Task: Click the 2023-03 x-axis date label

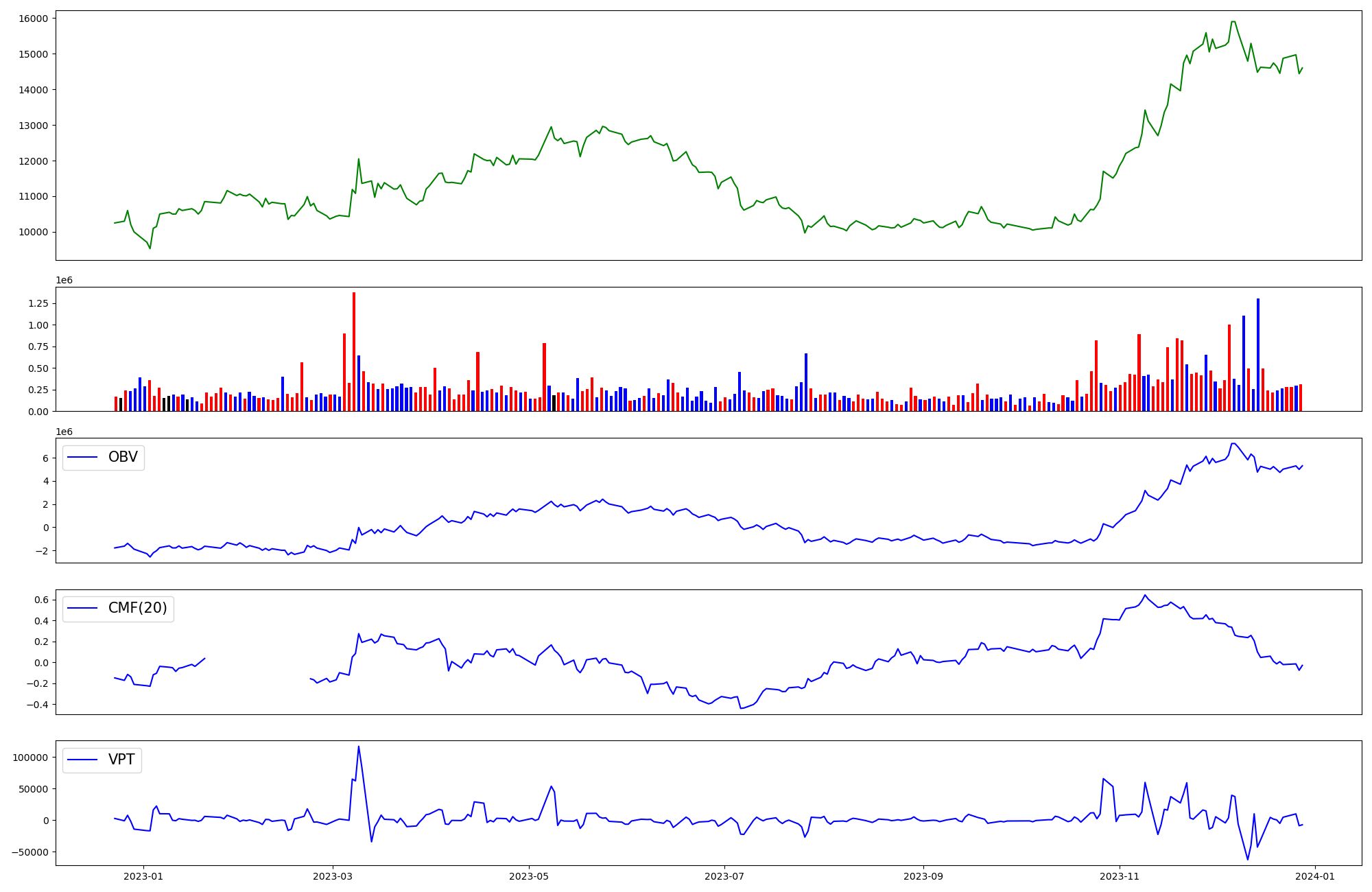Action: tap(333, 876)
